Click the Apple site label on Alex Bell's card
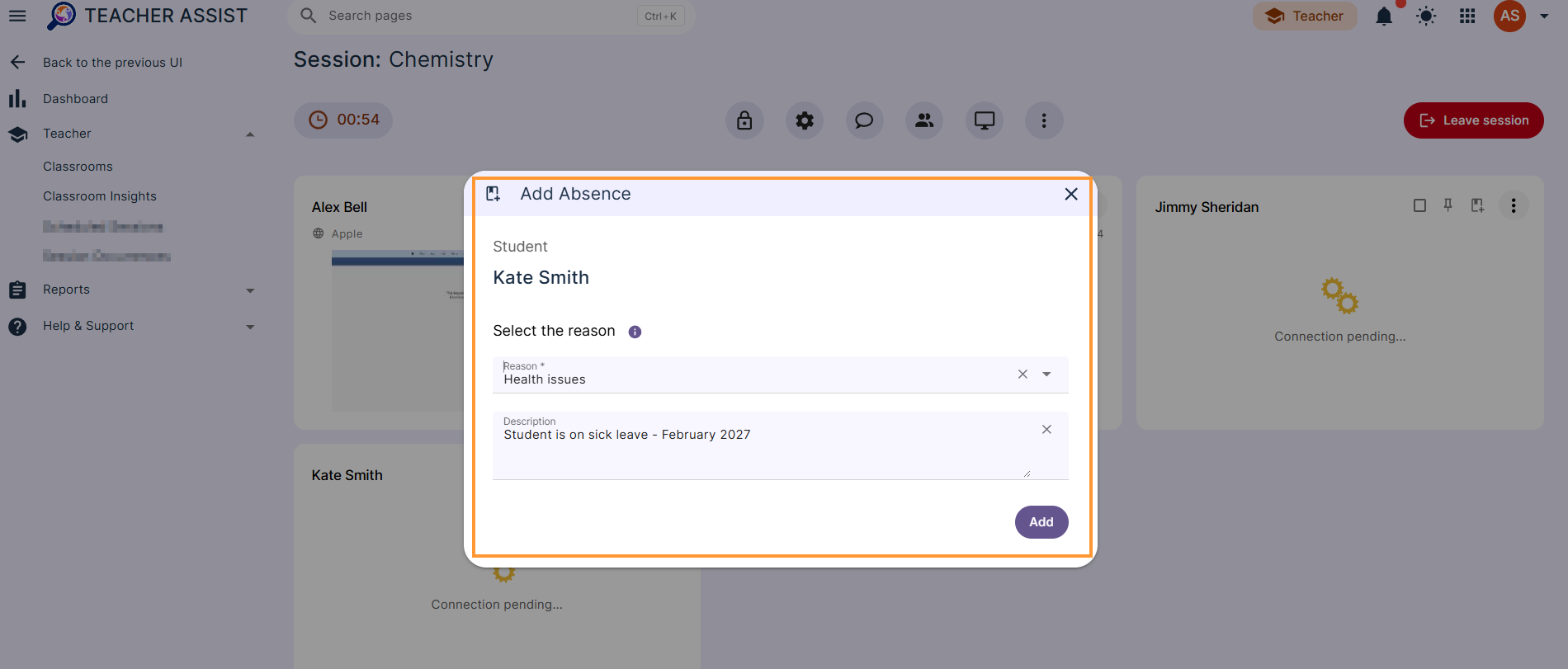 pos(347,234)
